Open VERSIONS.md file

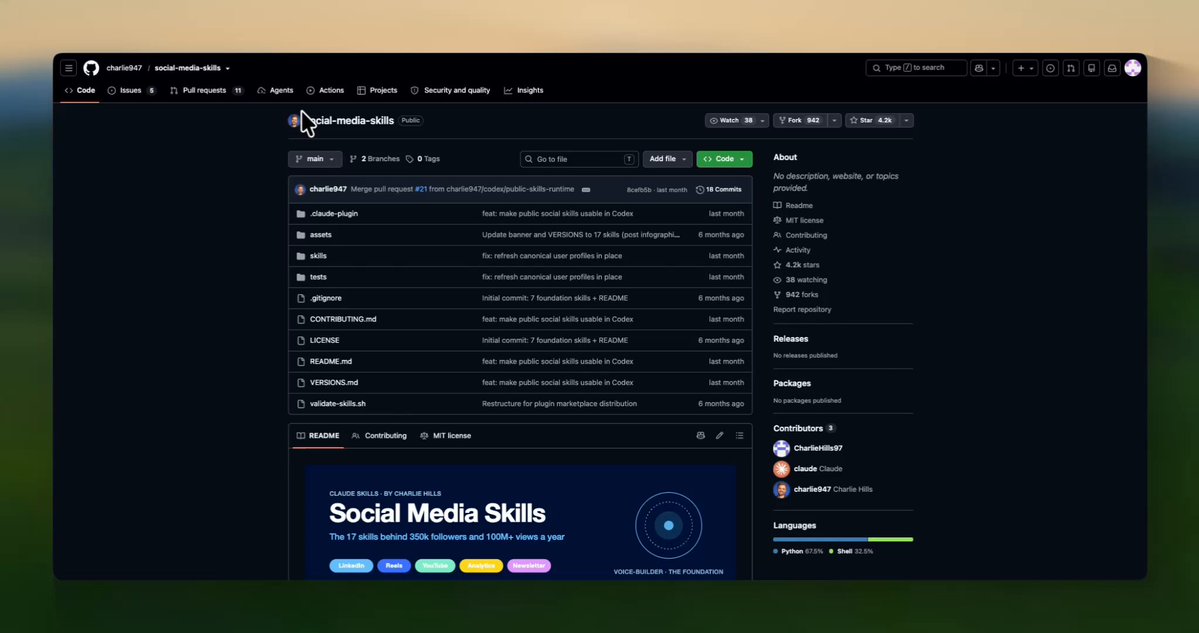click(333, 382)
